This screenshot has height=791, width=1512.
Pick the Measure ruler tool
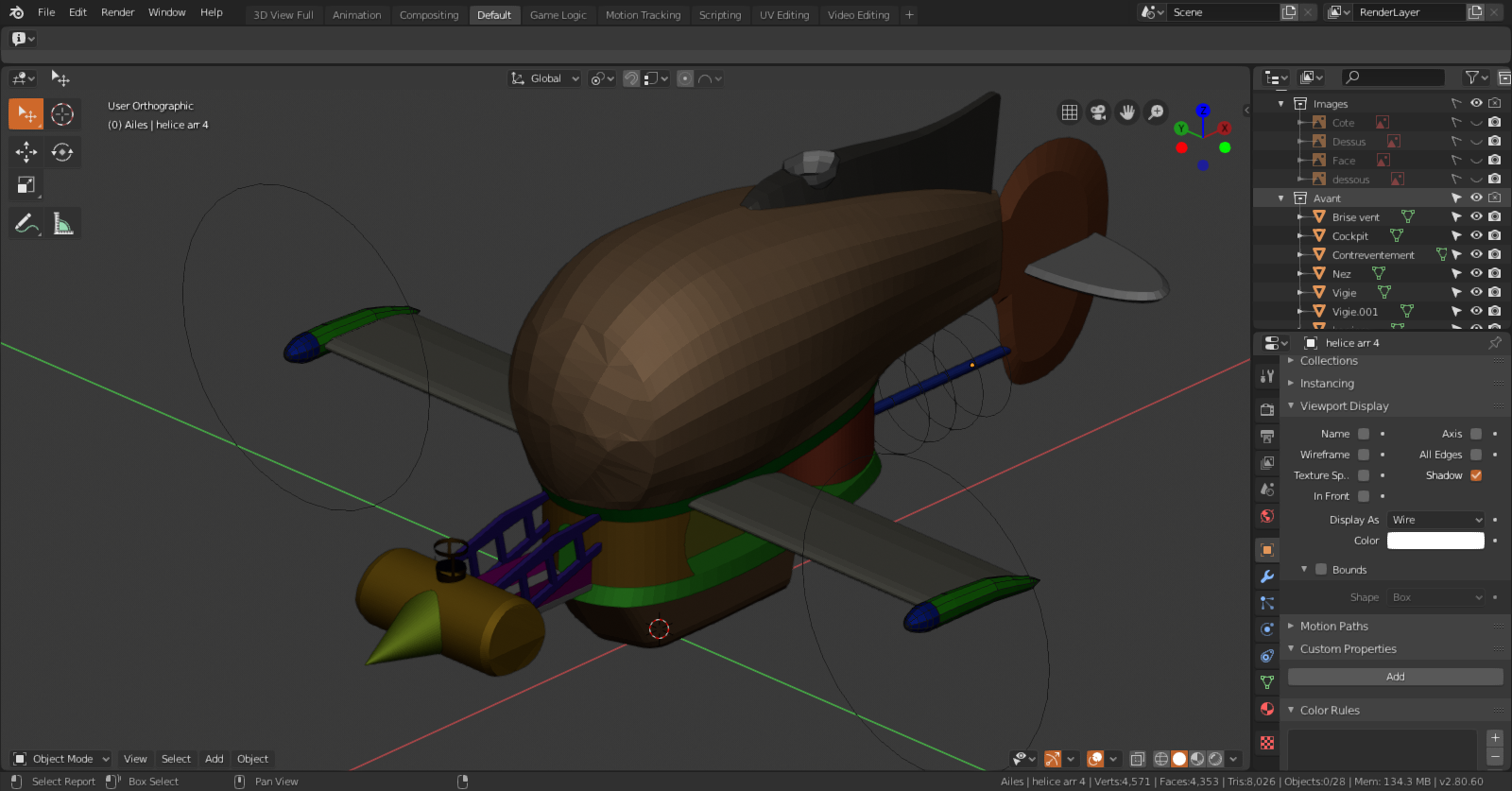point(63,224)
